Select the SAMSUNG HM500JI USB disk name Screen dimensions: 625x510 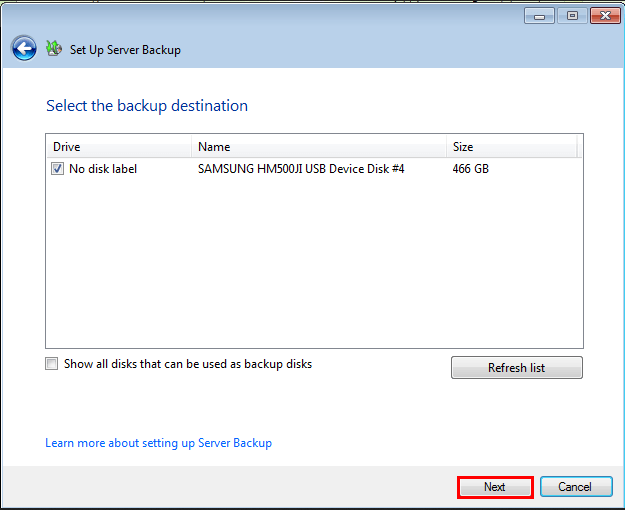tap(301, 169)
